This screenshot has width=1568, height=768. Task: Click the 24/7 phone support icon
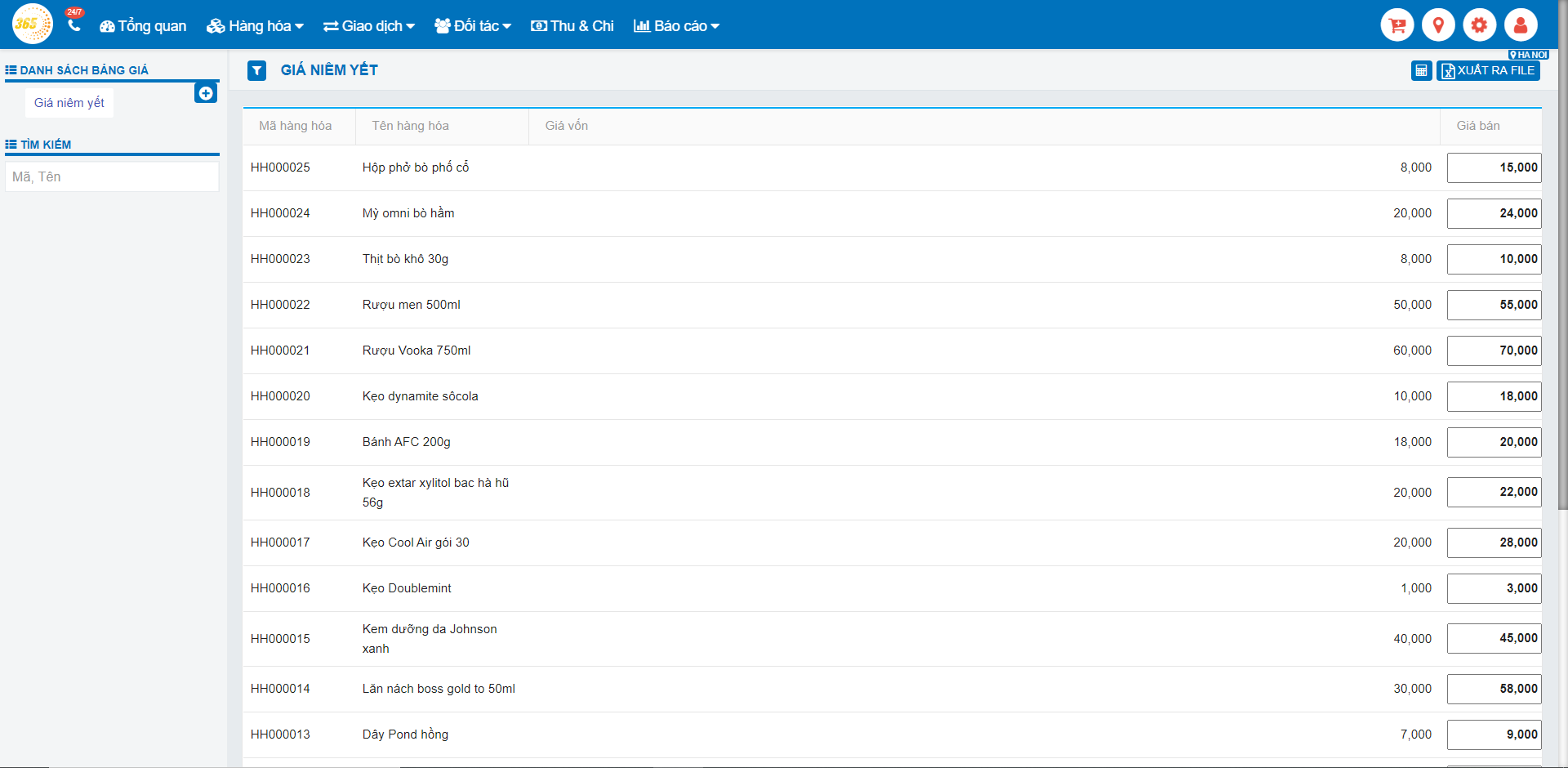point(74,25)
